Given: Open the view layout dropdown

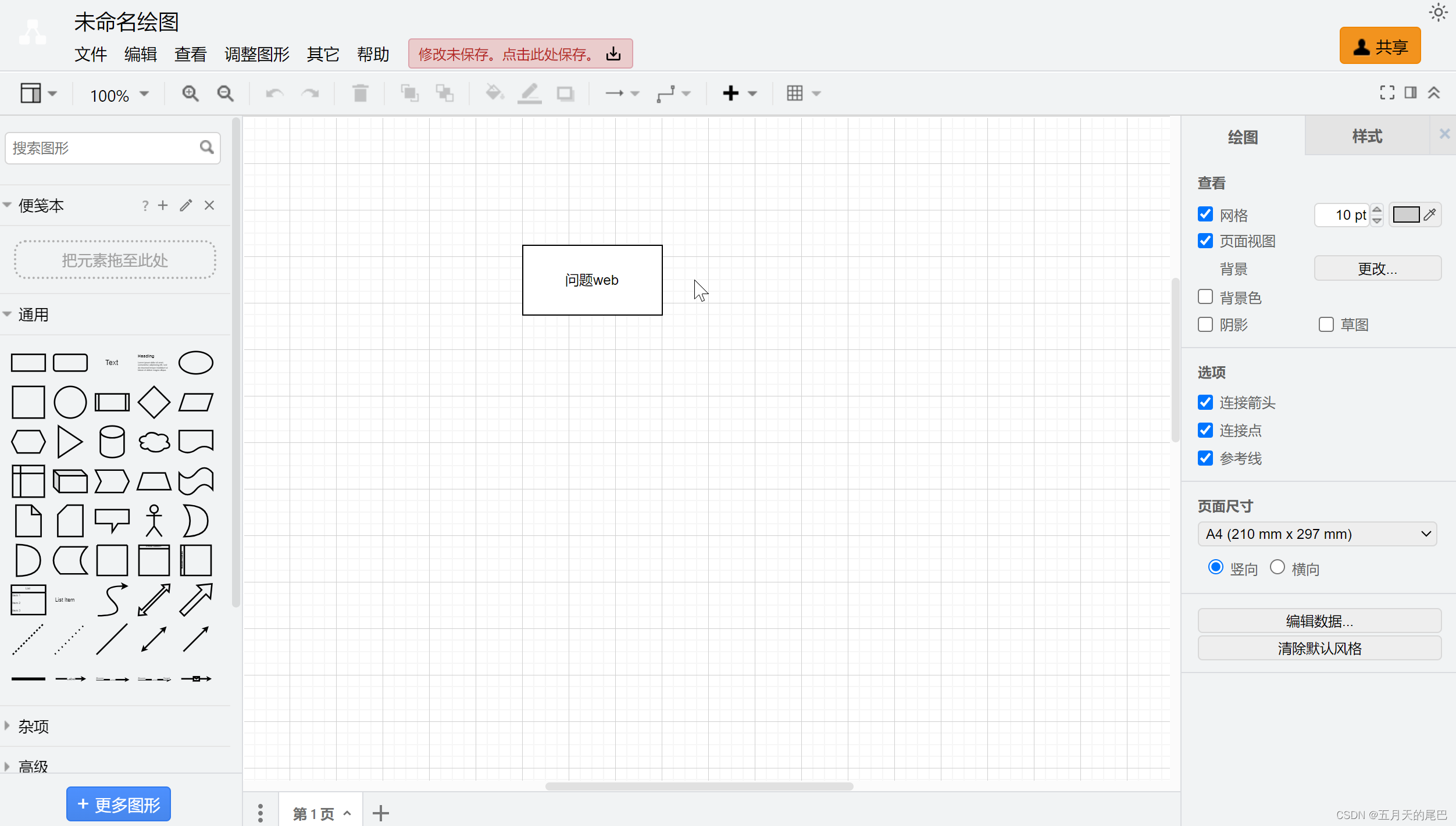Looking at the screenshot, I should [38, 93].
